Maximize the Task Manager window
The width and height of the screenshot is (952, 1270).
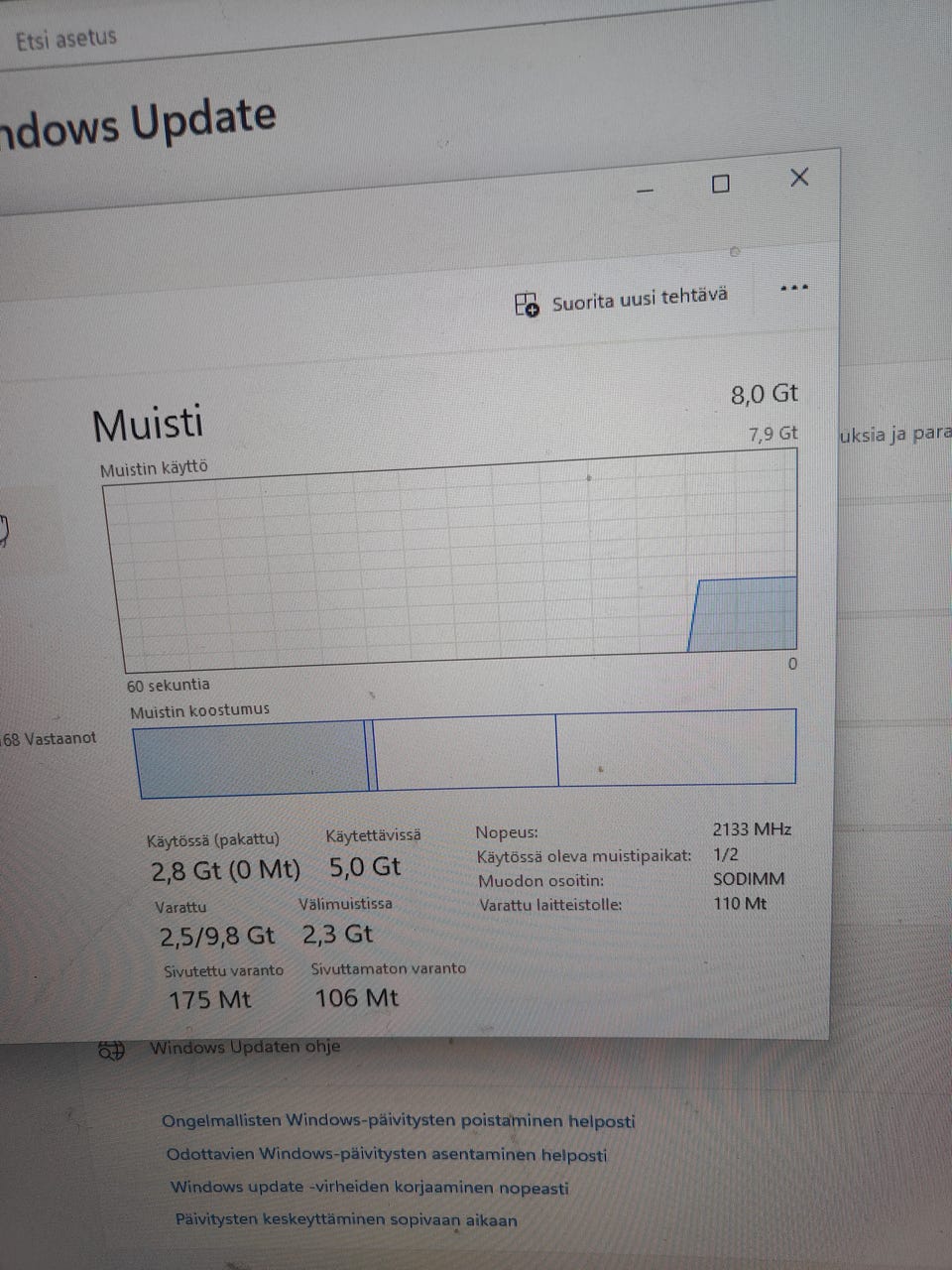point(721,184)
